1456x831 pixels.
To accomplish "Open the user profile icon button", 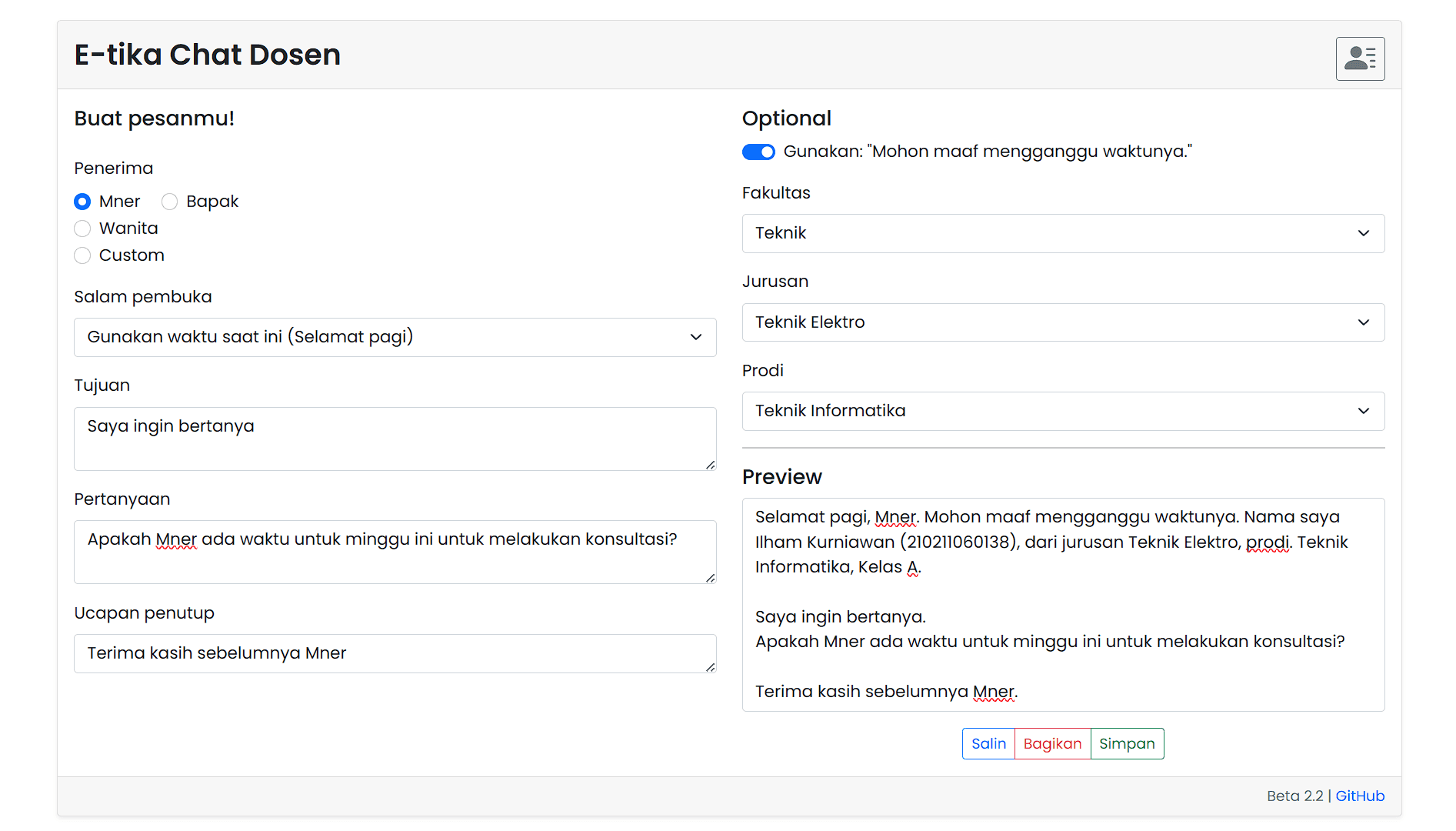I will tap(1359, 58).
